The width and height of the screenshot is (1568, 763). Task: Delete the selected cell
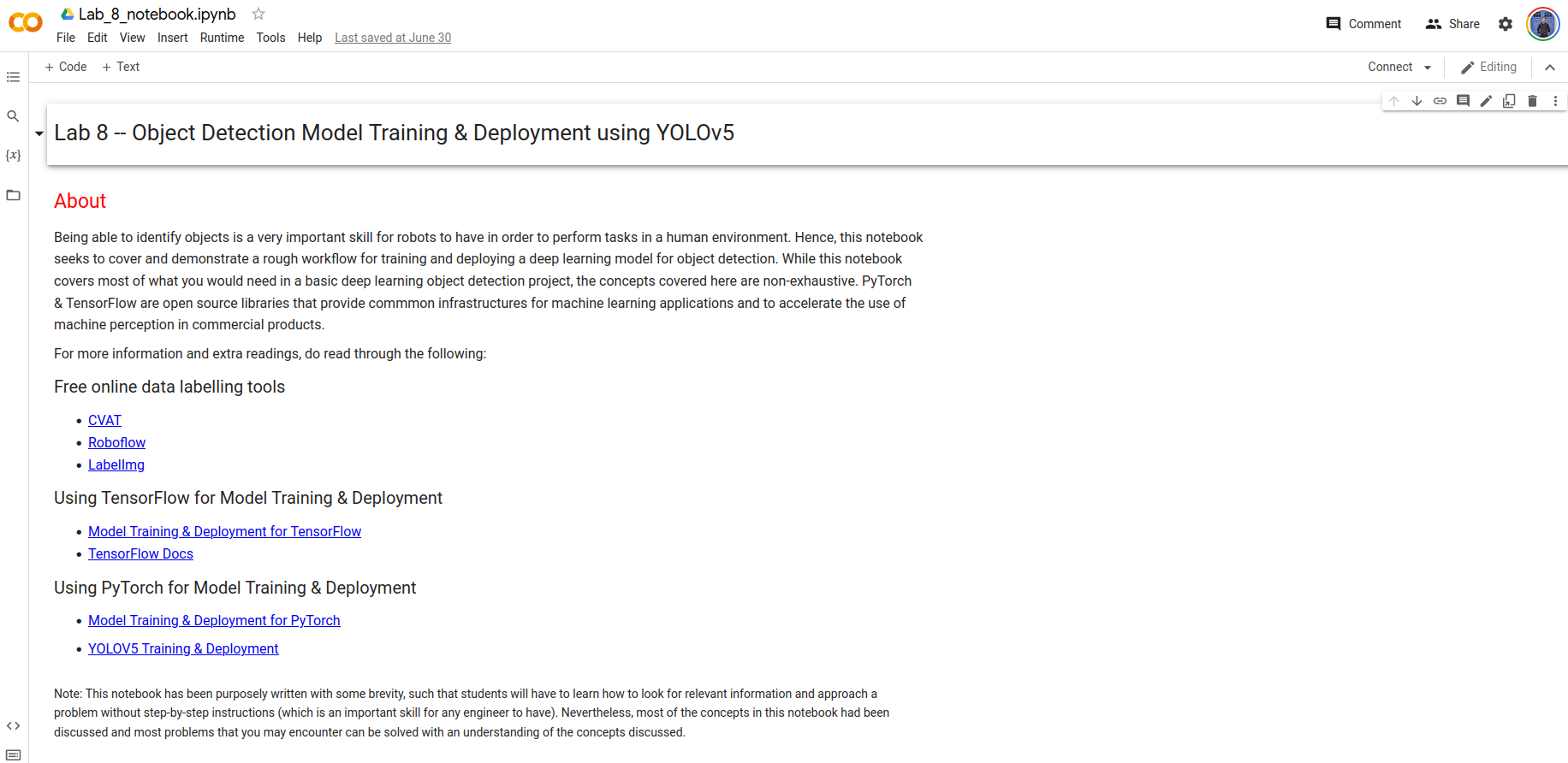tap(1533, 101)
